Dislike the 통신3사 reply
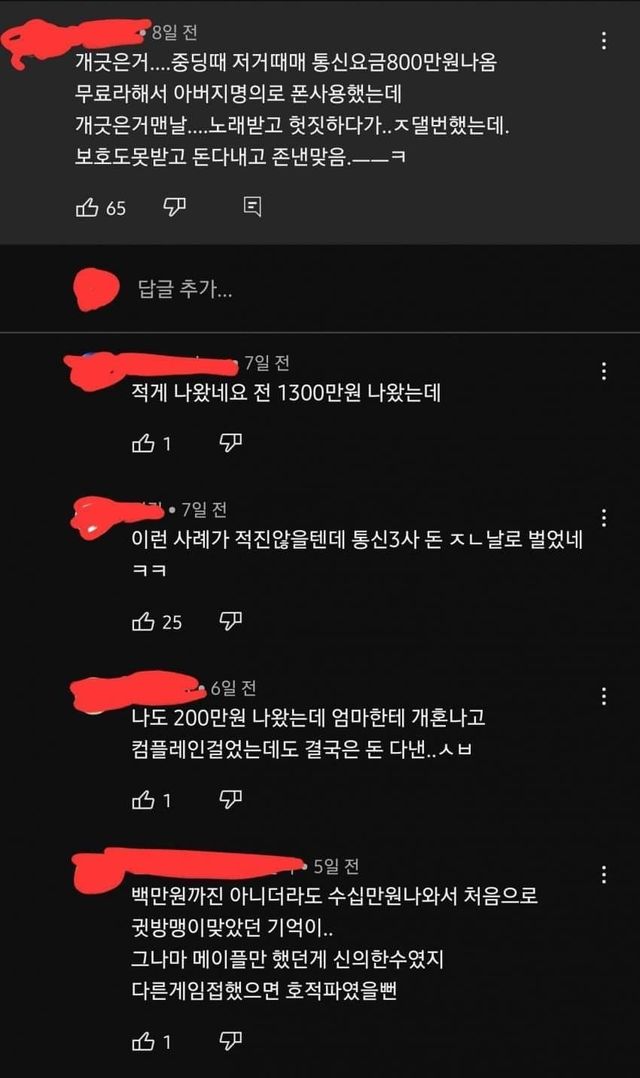Image resolution: width=640 pixels, height=1078 pixels. [230, 622]
